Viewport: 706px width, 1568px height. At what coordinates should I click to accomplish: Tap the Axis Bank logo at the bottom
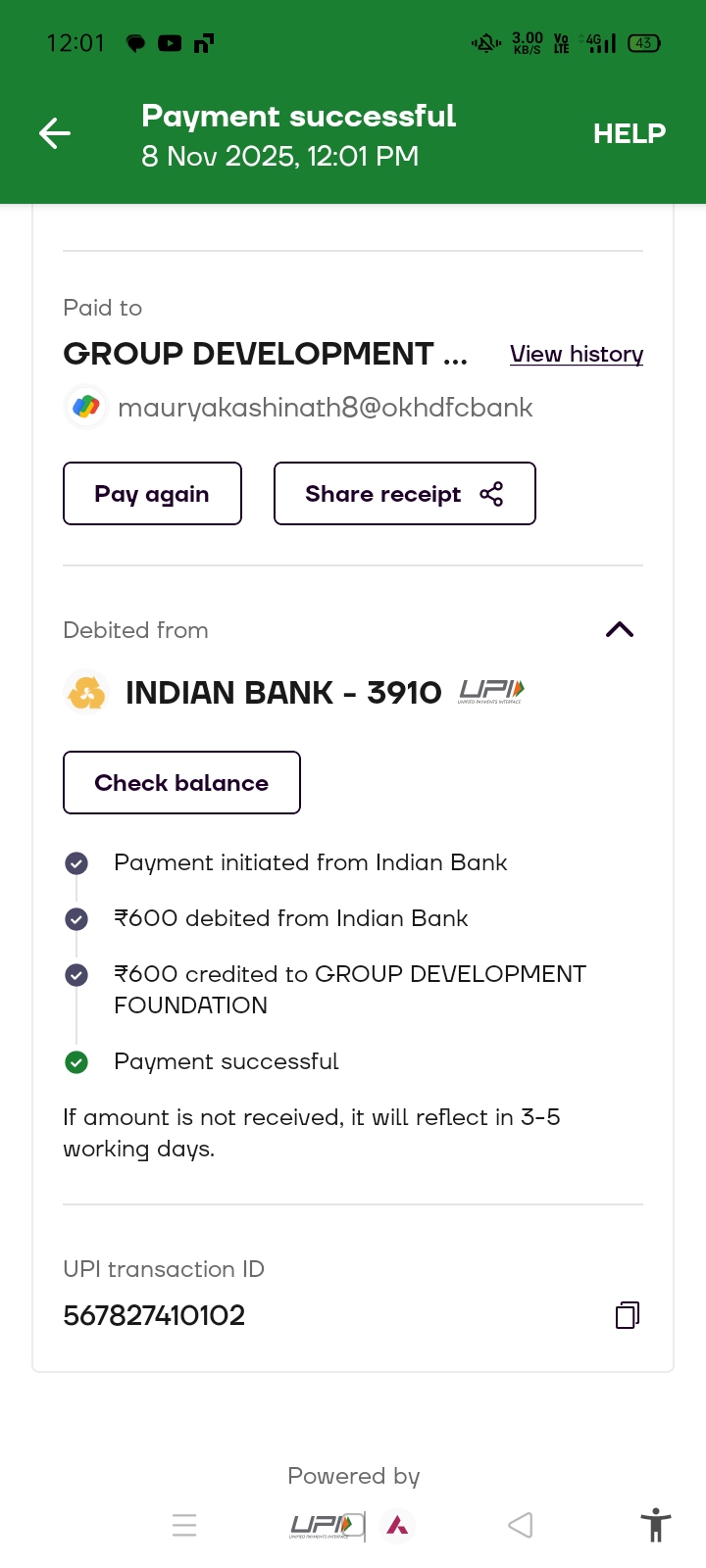tap(397, 1525)
